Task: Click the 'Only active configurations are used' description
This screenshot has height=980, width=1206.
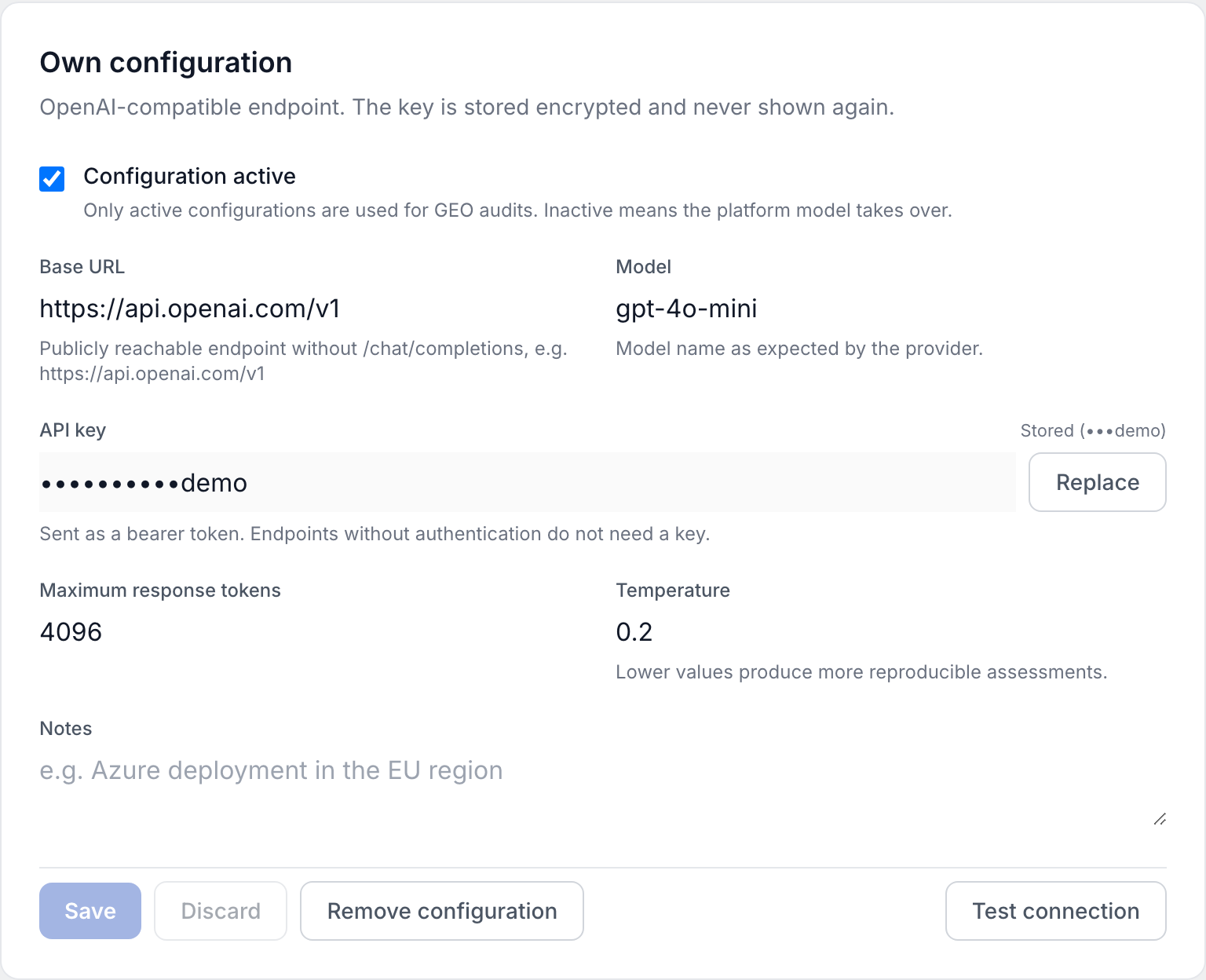Action: (x=517, y=210)
